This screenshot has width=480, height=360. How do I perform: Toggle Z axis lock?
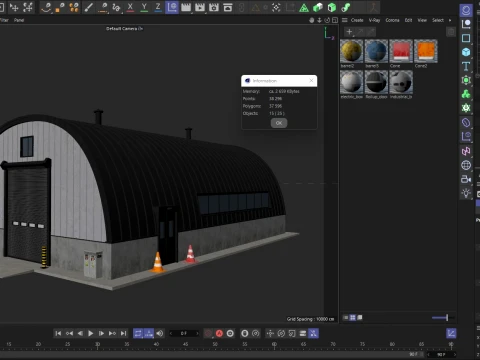pyautogui.click(x=158, y=7)
